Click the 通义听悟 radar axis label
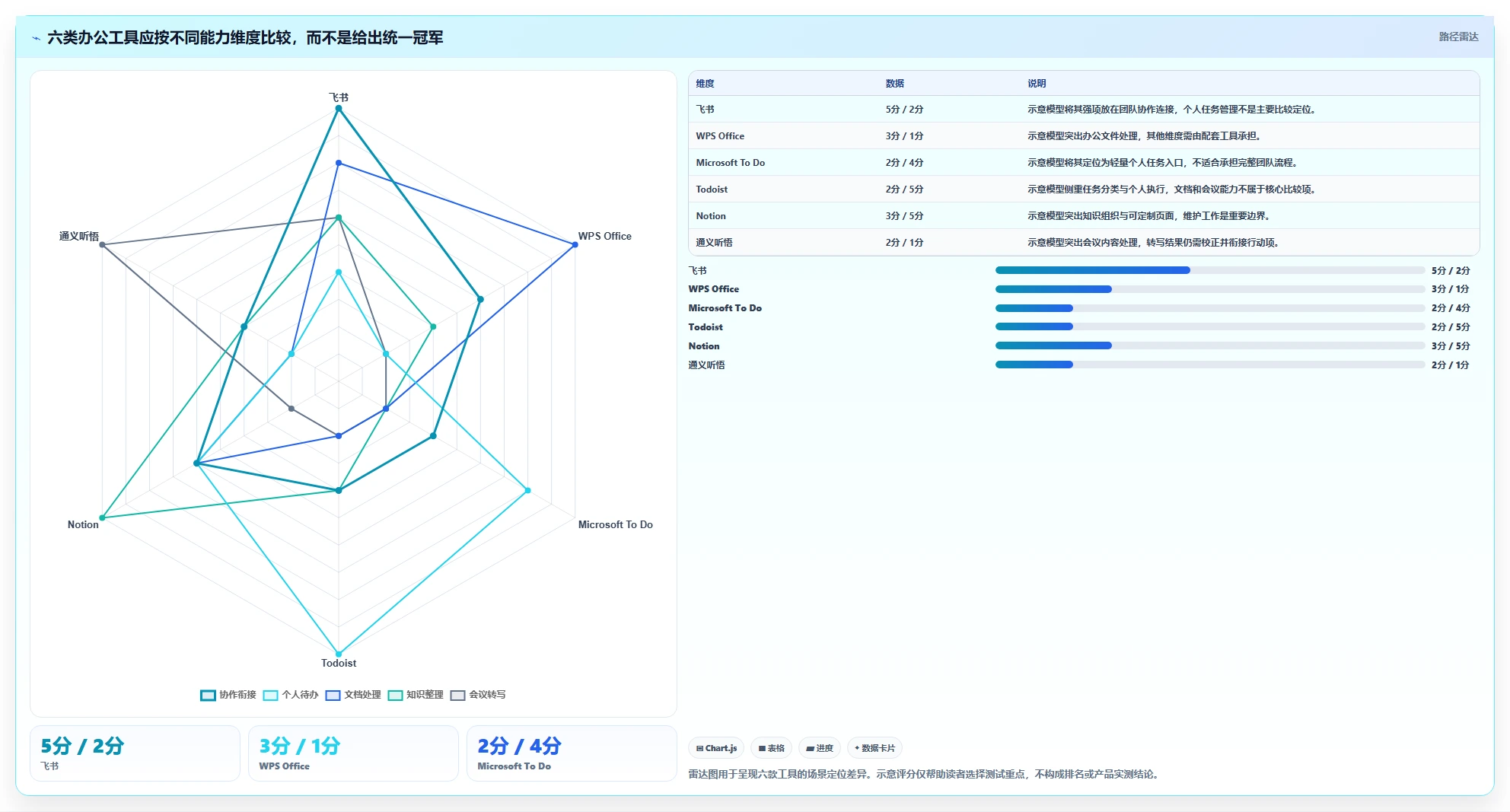This screenshot has height=812, width=1510. (x=79, y=236)
